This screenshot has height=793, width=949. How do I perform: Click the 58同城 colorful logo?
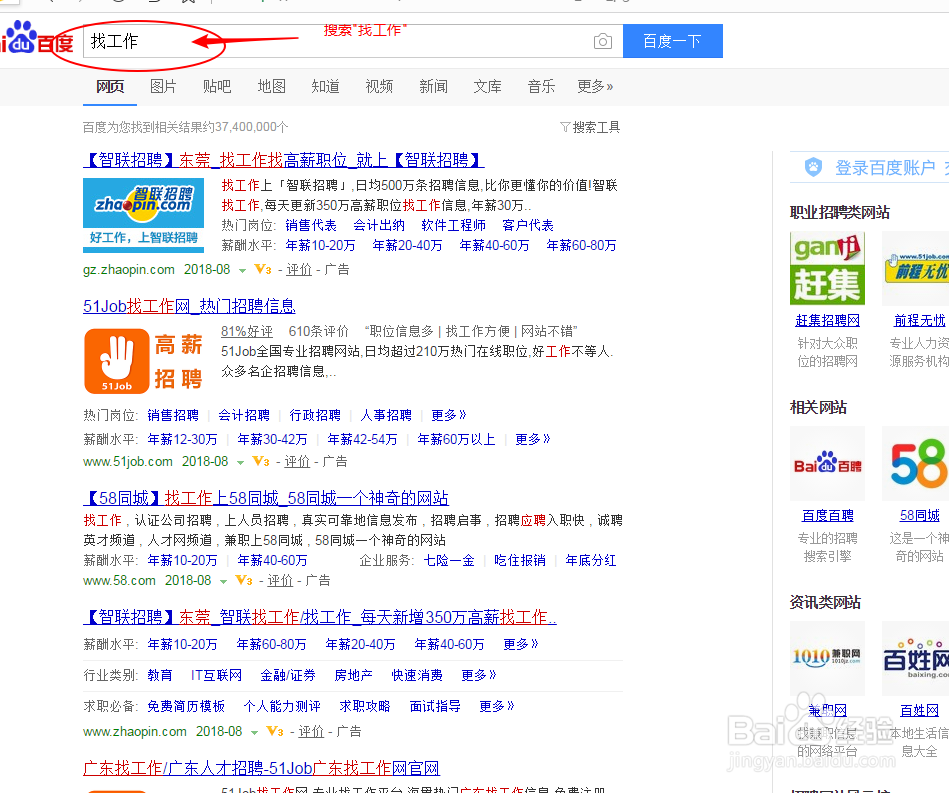coord(916,464)
